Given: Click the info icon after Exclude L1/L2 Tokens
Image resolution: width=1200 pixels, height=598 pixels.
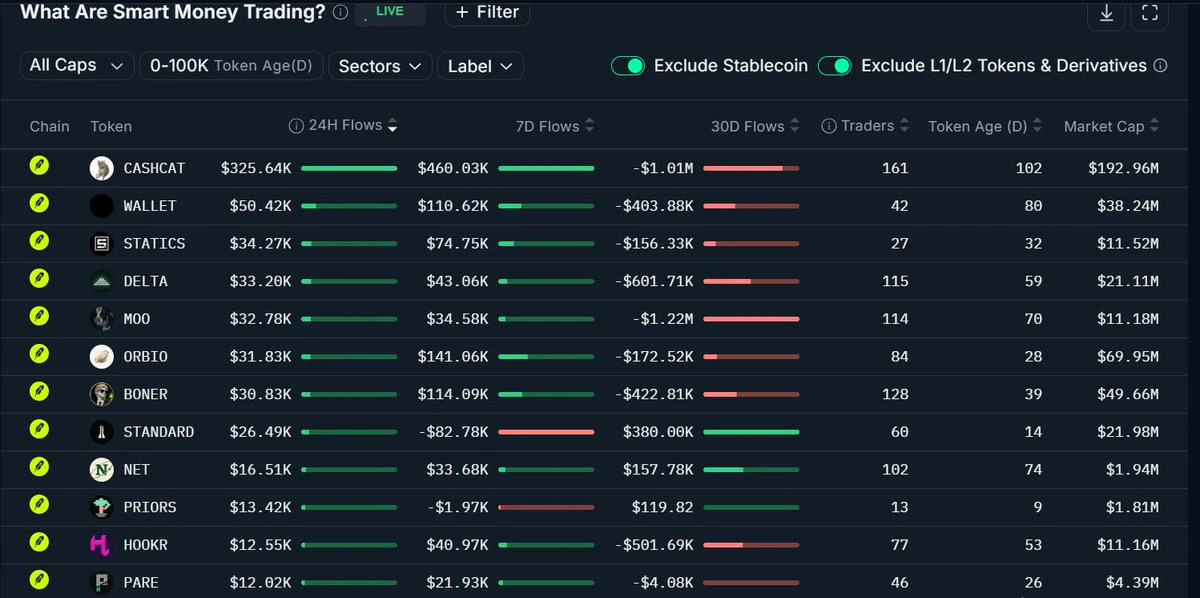Looking at the screenshot, I should pyautogui.click(x=1160, y=66).
